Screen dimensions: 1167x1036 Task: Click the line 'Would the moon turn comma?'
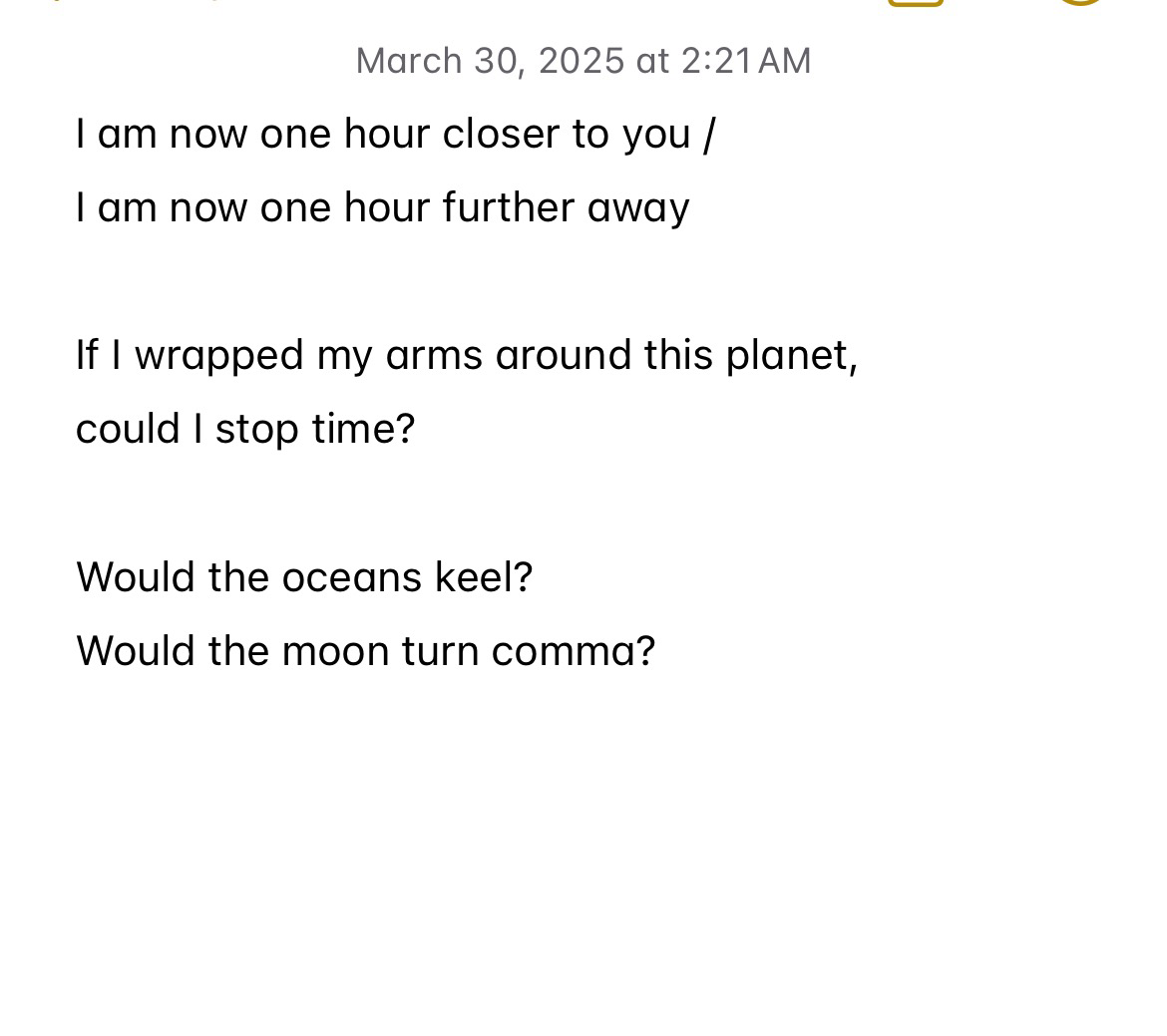tap(365, 651)
